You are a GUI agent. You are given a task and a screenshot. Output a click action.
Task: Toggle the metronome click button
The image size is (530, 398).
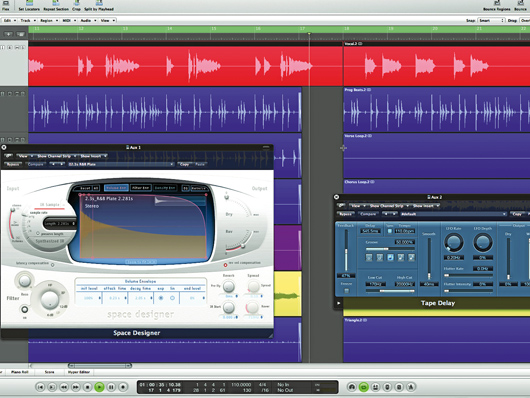[x=411, y=387]
